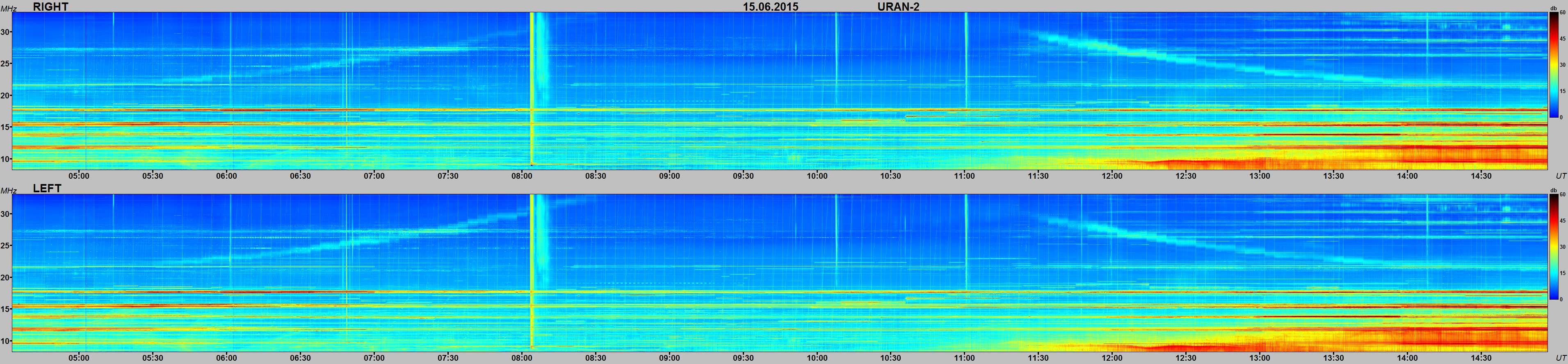Click the LEFT polarization panel title
The height and width of the screenshot is (364, 1568).
(47, 189)
